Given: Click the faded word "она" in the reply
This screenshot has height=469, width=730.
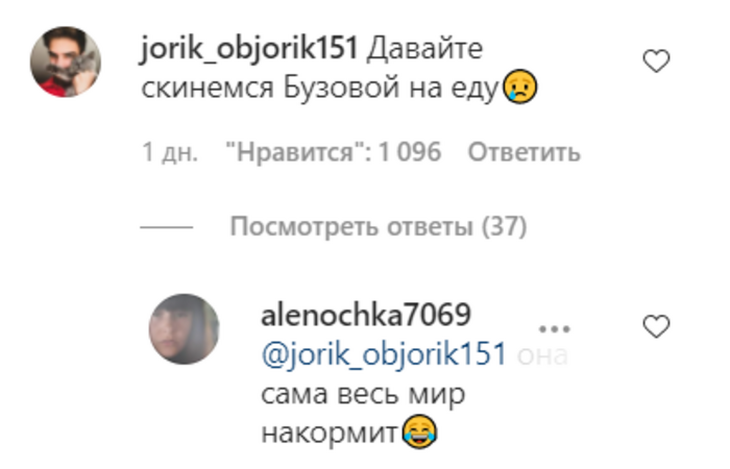Looking at the screenshot, I should [x=542, y=356].
